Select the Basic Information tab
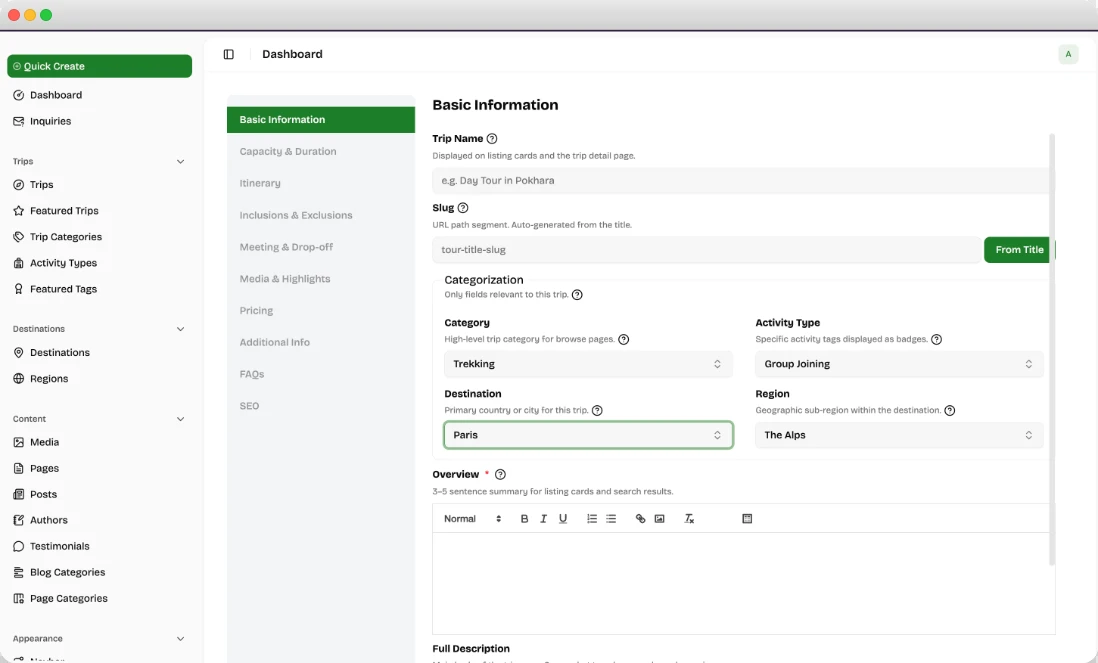This screenshot has height=663, width=1098. click(x=321, y=120)
